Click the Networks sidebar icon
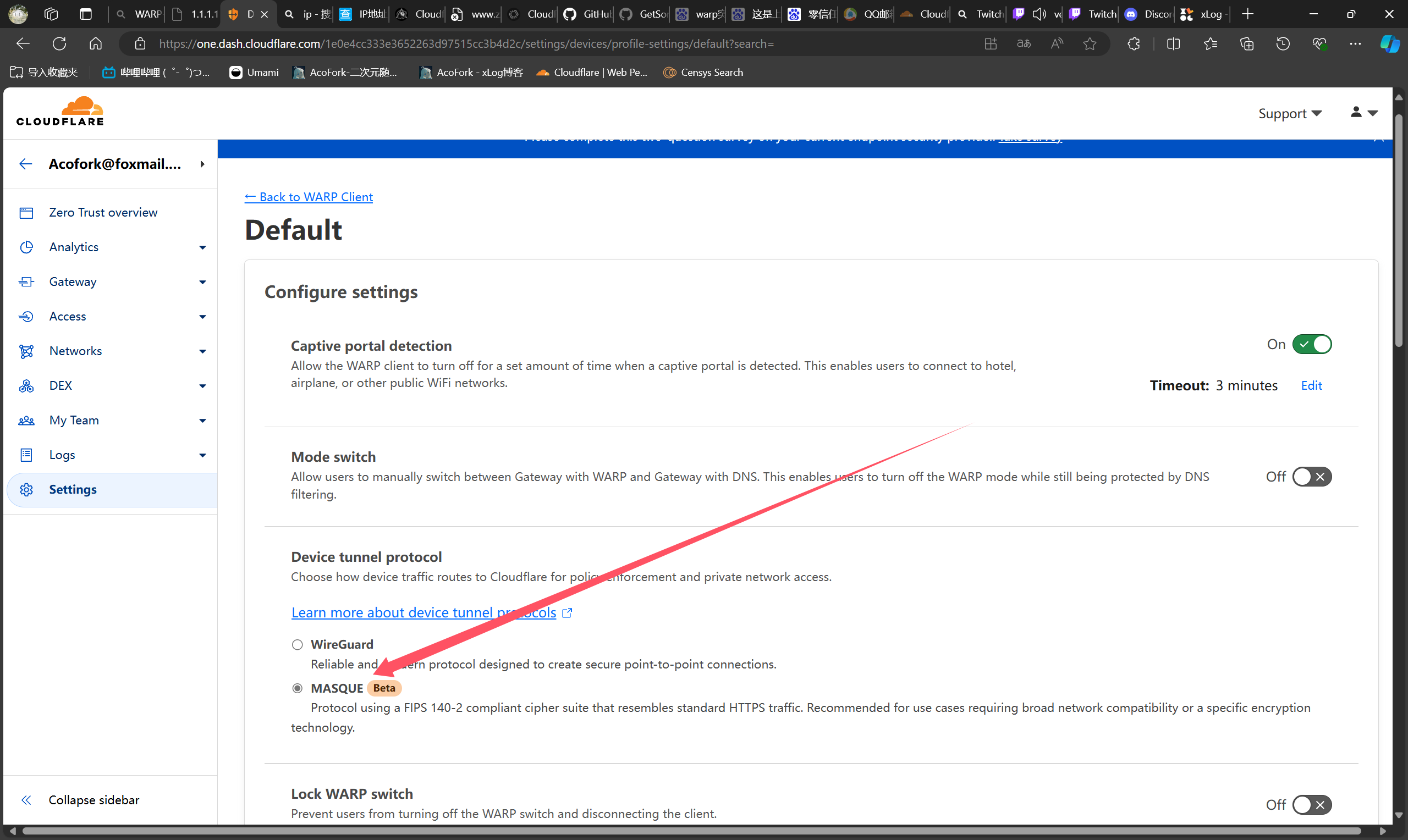 point(26,351)
